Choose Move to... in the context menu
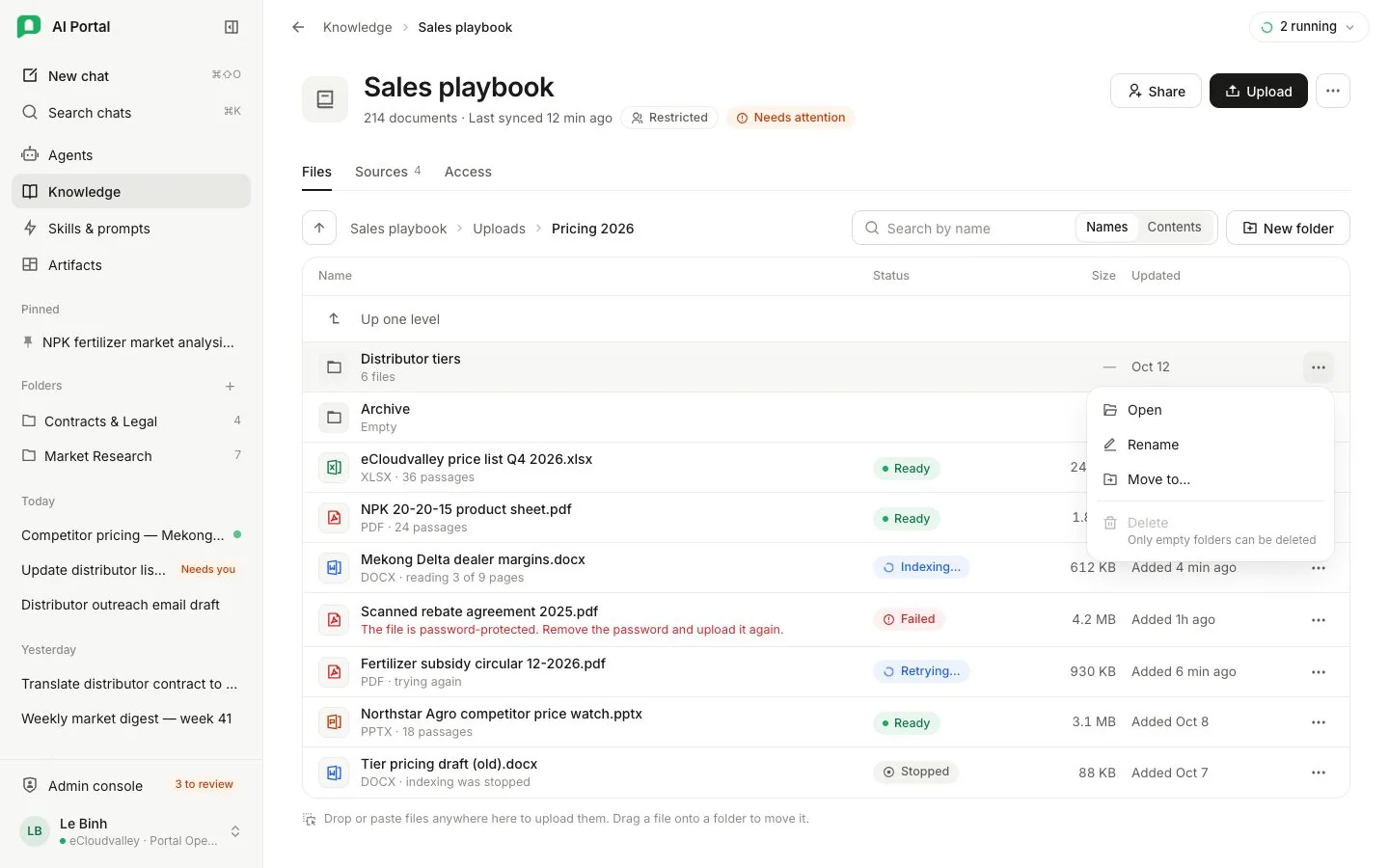This screenshot has height=868, width=1389. pyautogui.click(x=1211, y=479)
